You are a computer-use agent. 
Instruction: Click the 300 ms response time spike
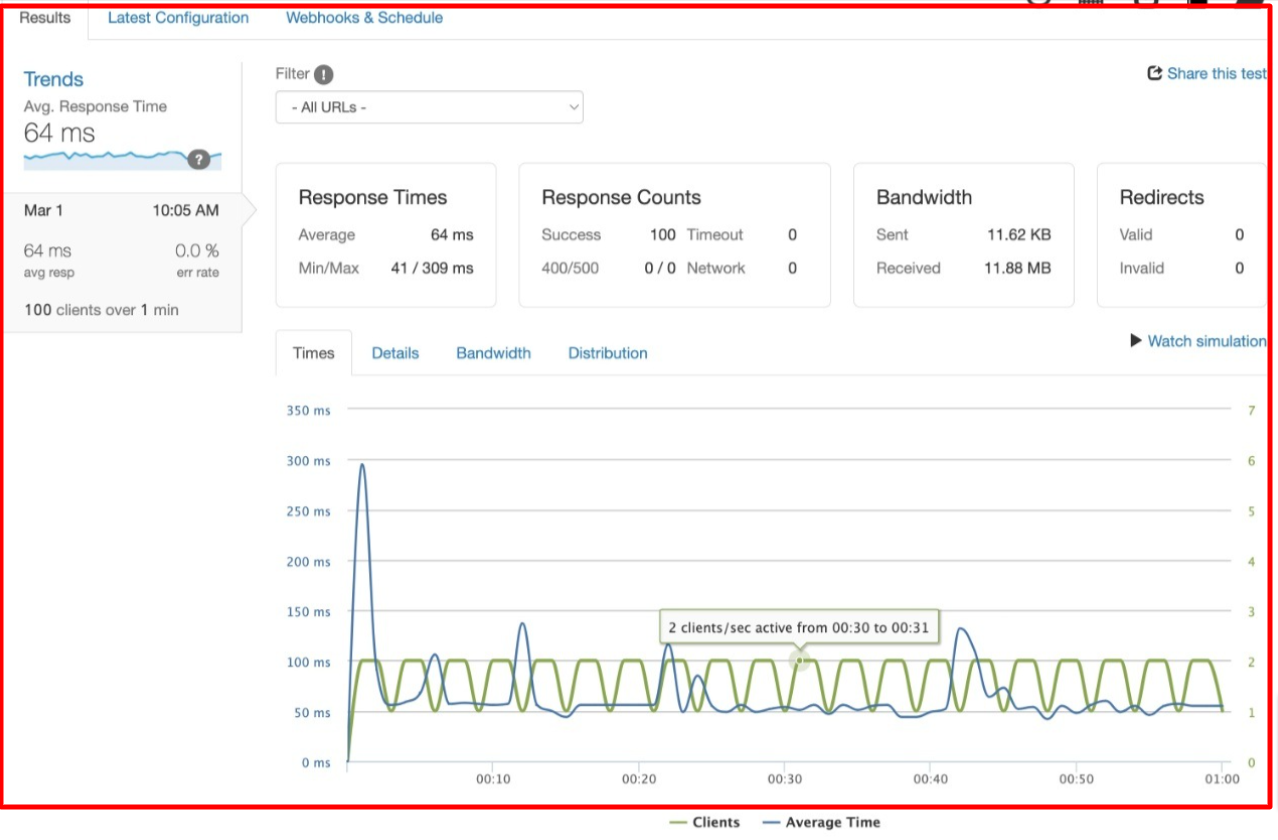coord(361,465)
